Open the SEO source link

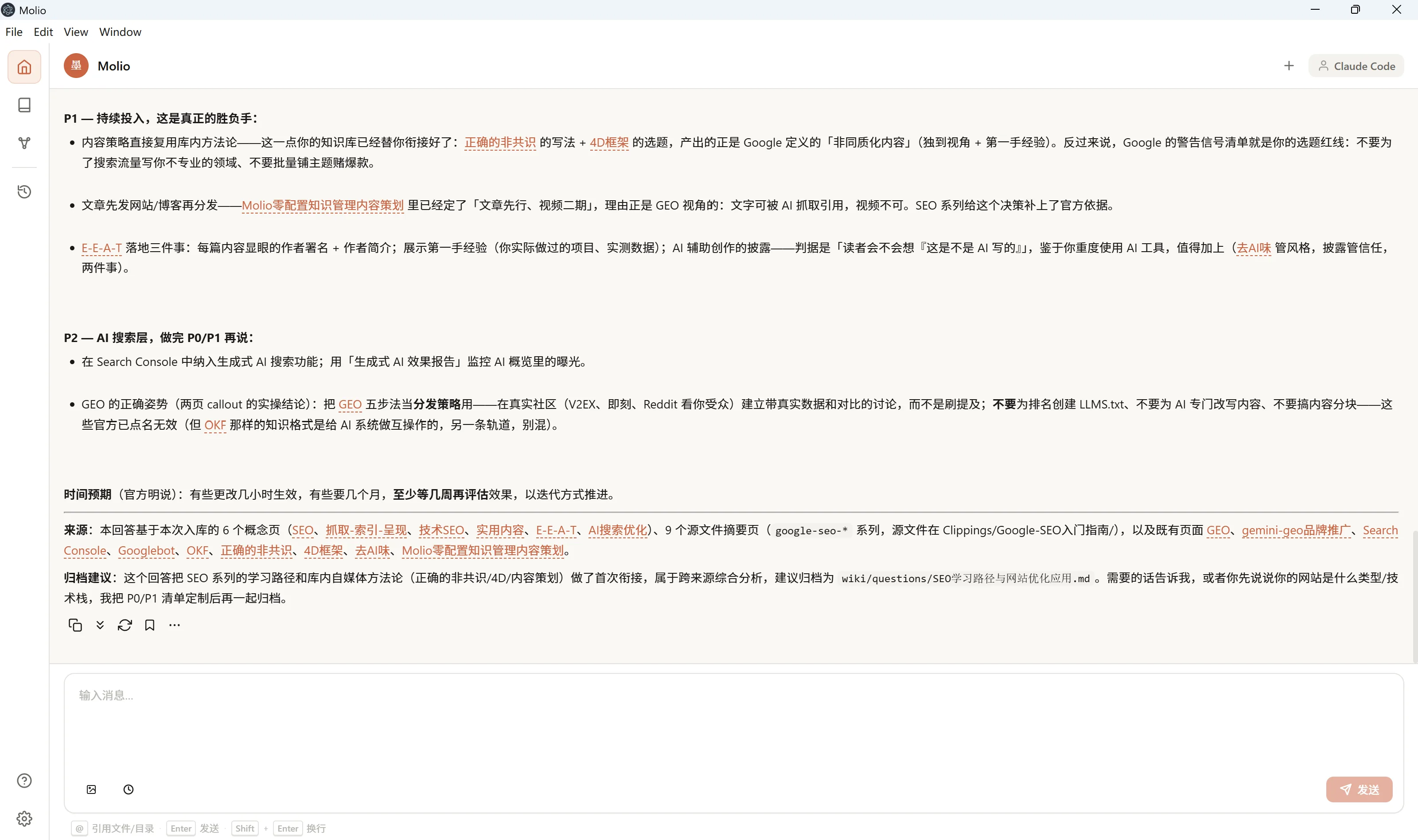(302, 530)
